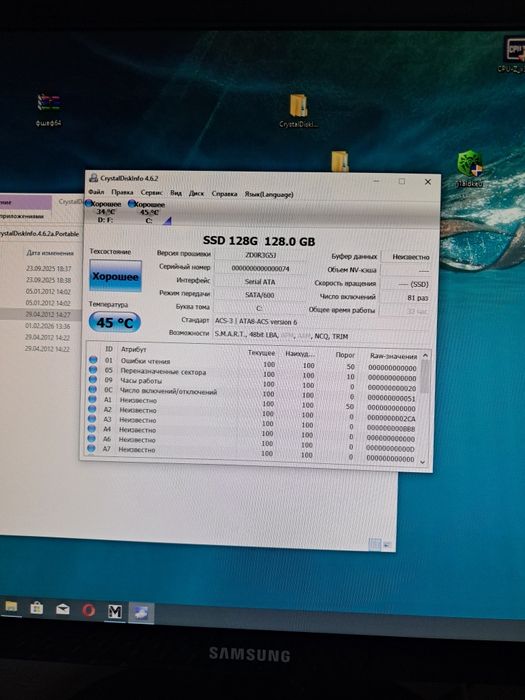Select Explorer row dated 29.04.2012 14:27
Image resolution: width=525 pixels, height=700 pixels.
click(40, 314)
